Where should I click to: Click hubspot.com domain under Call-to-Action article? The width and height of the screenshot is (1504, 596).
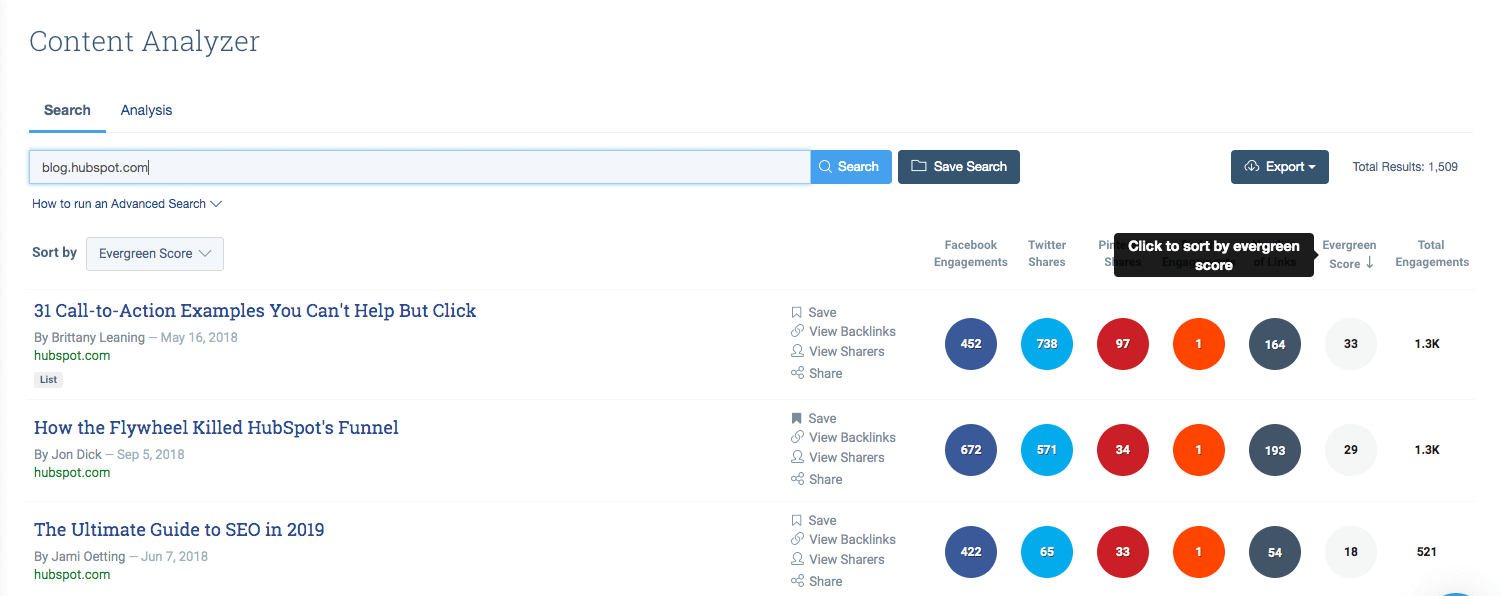coord(72,356)
